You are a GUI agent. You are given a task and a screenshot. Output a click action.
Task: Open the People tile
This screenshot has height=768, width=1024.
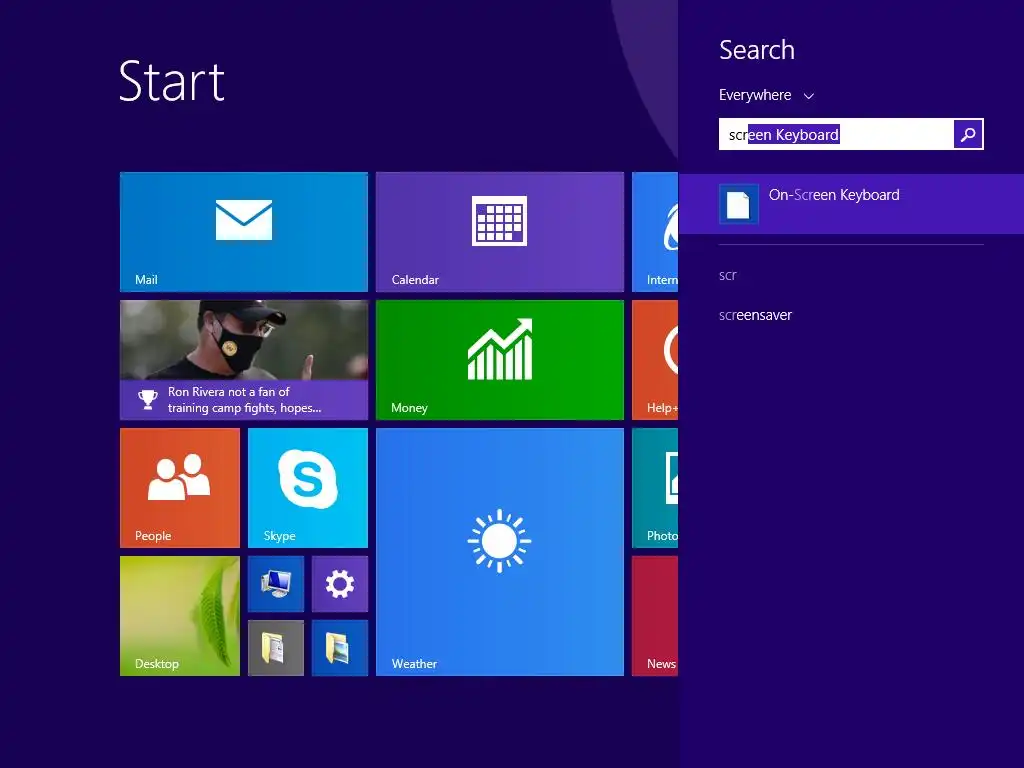click(x=180, y=488)
